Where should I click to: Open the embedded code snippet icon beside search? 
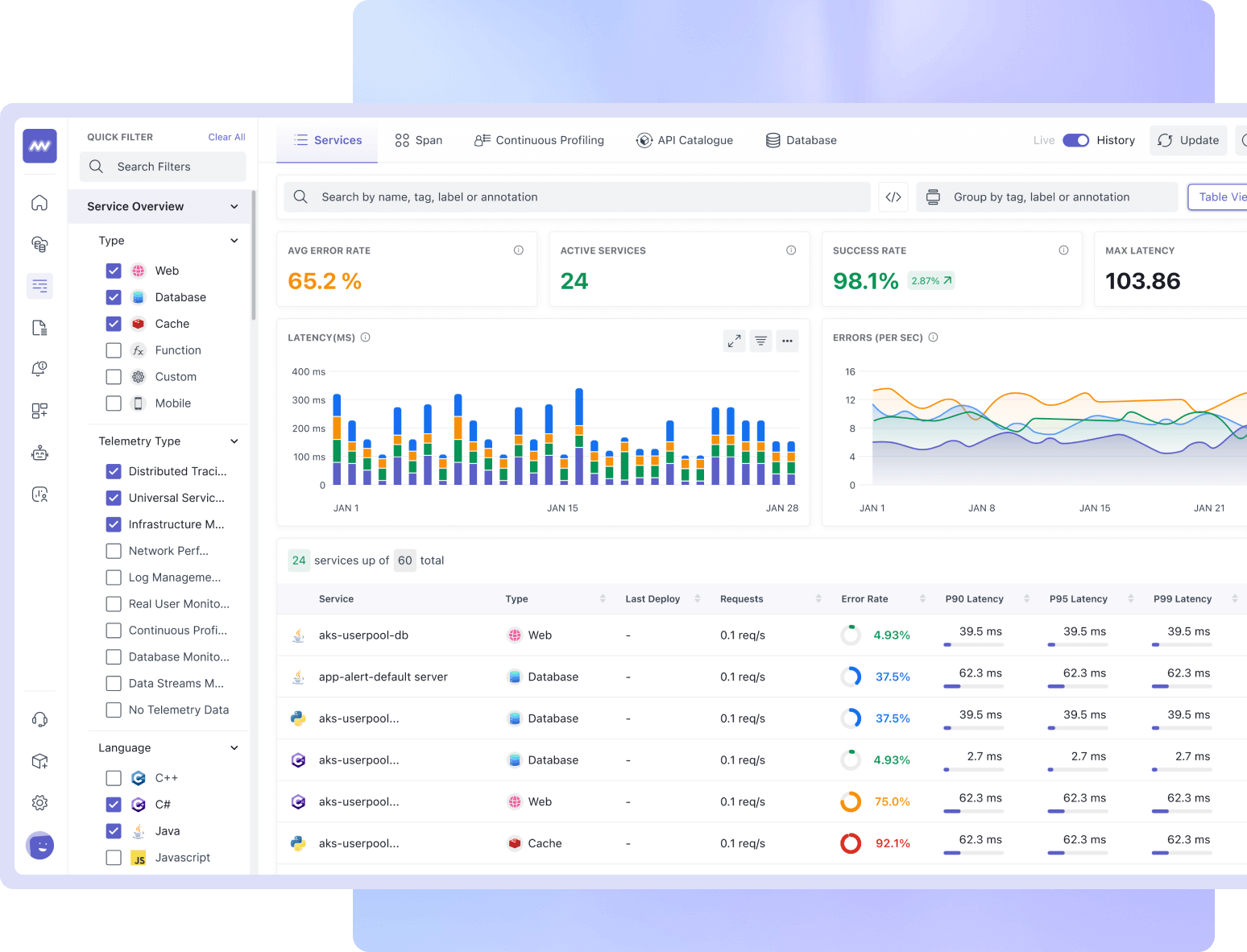click(893, 197)
